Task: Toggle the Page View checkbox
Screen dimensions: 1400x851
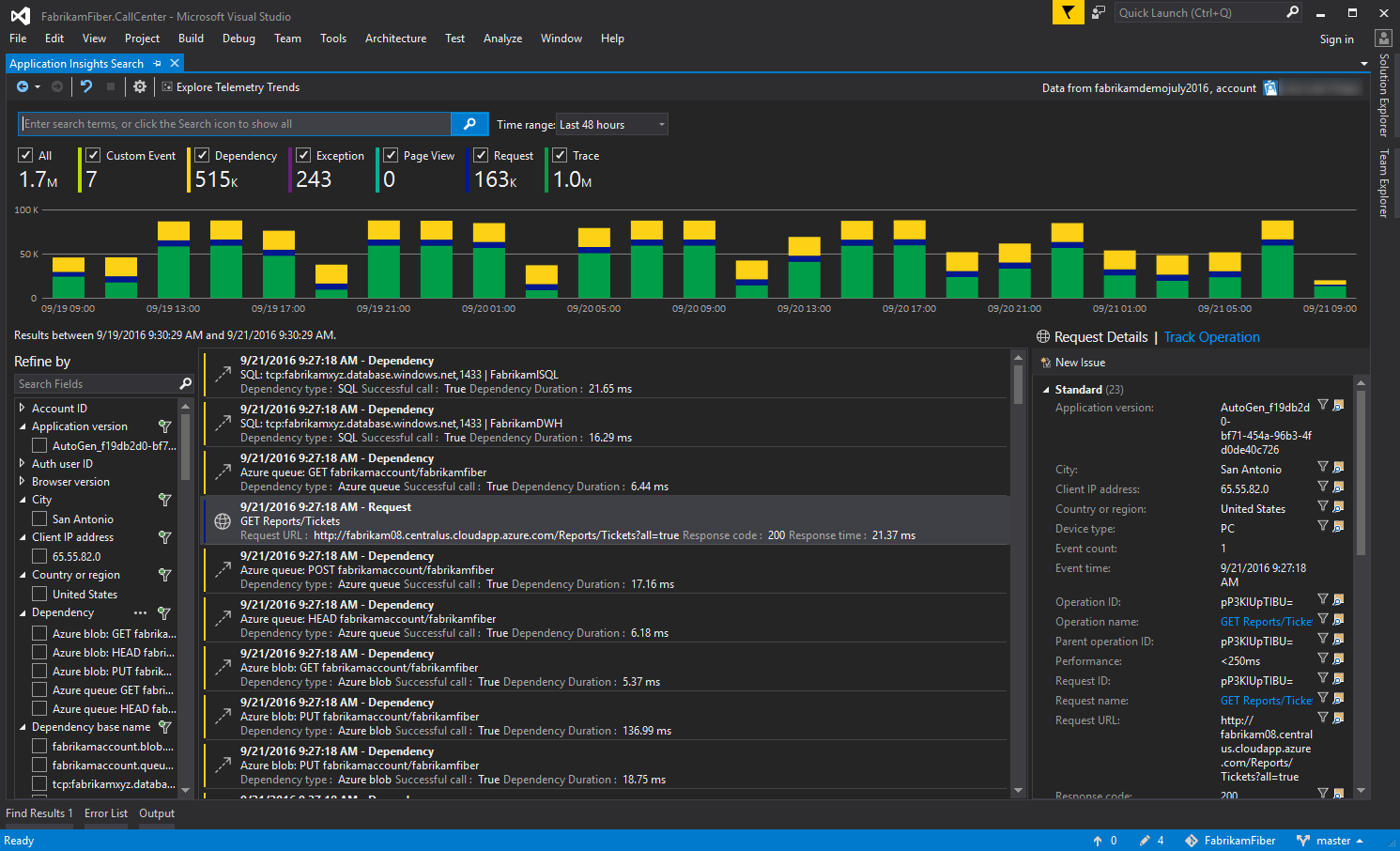Action: tap(391, 155)
